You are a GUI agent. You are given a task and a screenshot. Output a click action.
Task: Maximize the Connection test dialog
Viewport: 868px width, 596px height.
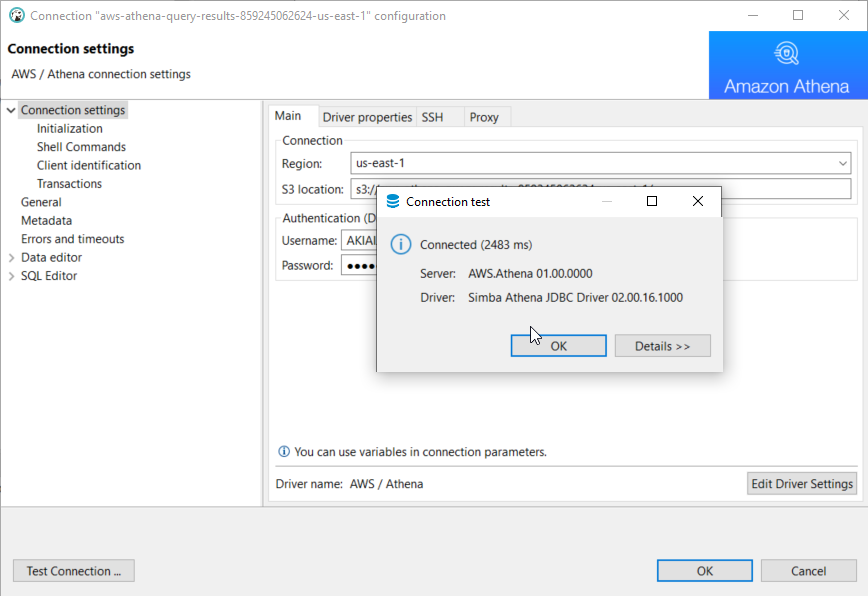click(652, 201)
